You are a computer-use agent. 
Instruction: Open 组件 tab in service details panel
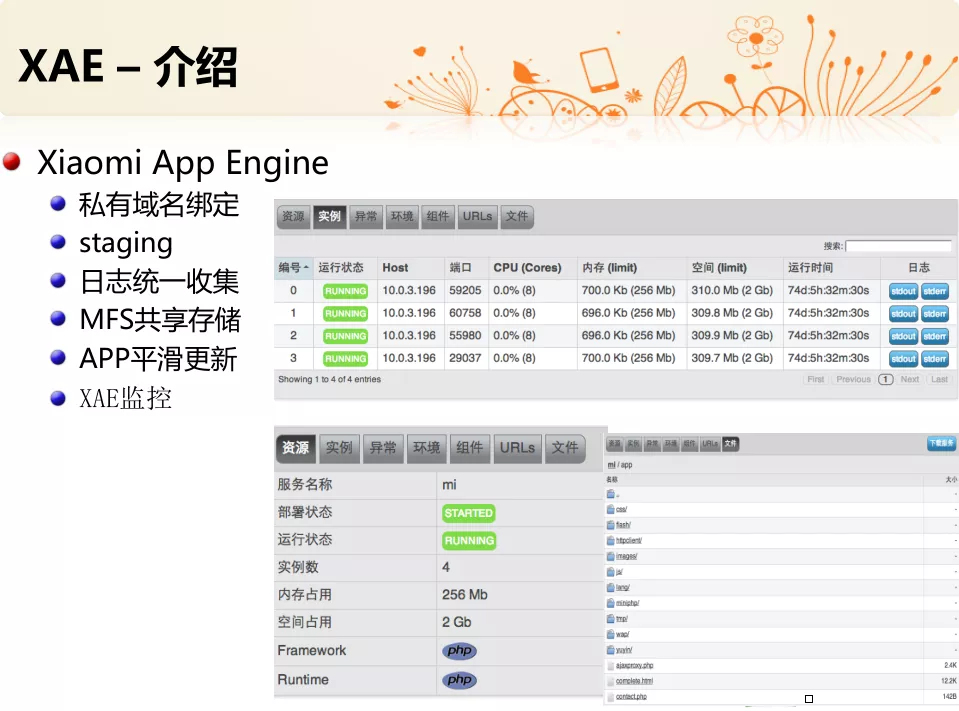[x=470, y=448]
